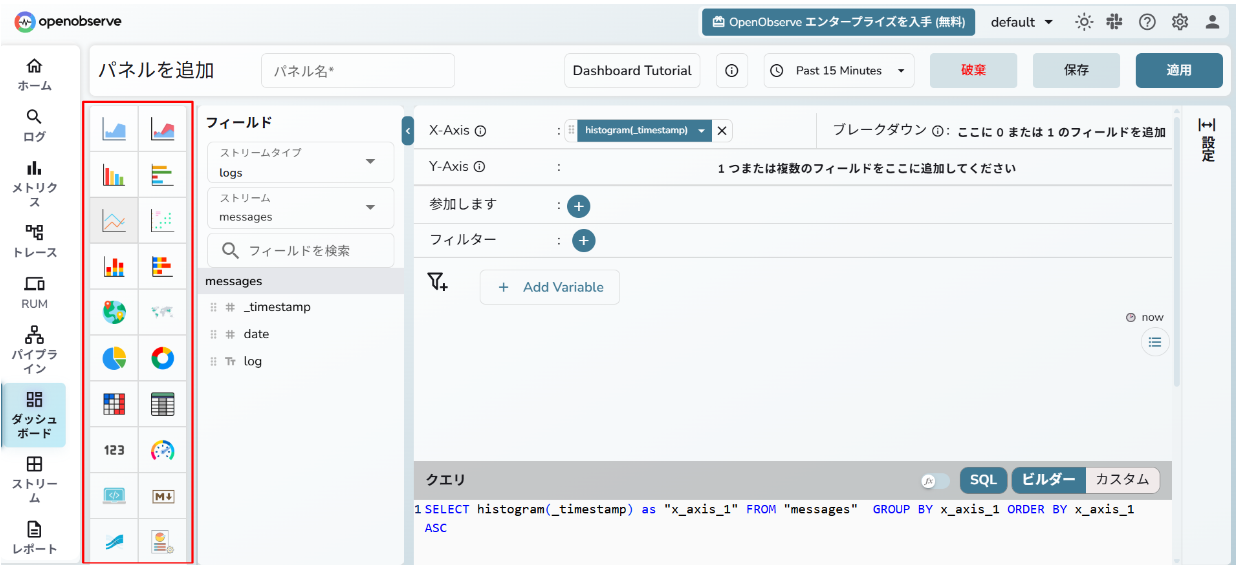Open ダッシュボード in sidebar
Viewport: 1237px width, 565px height.
pyautogui.click(x=34, y=415)
